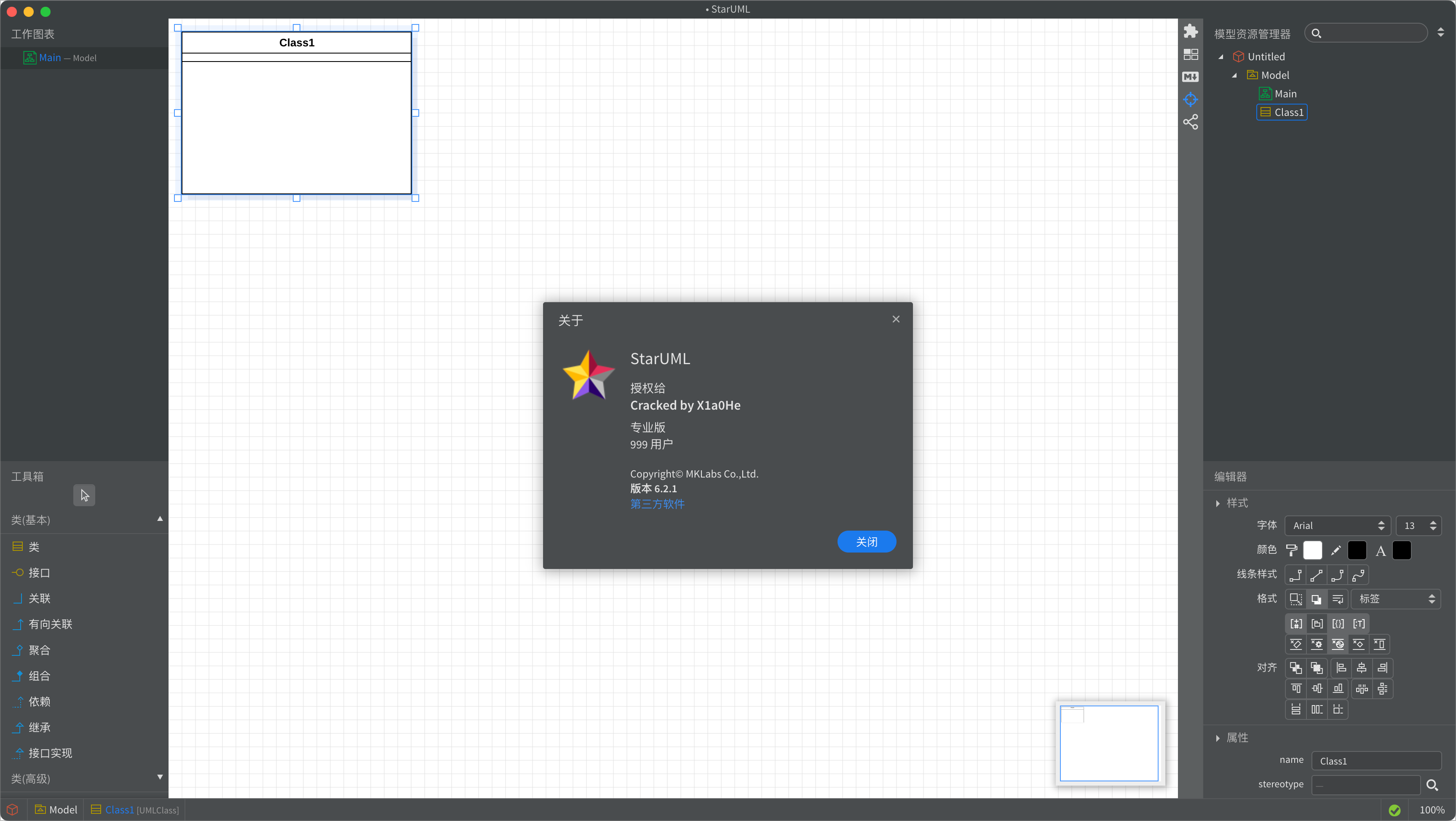Click the align left icon

tap(1341, 668)
